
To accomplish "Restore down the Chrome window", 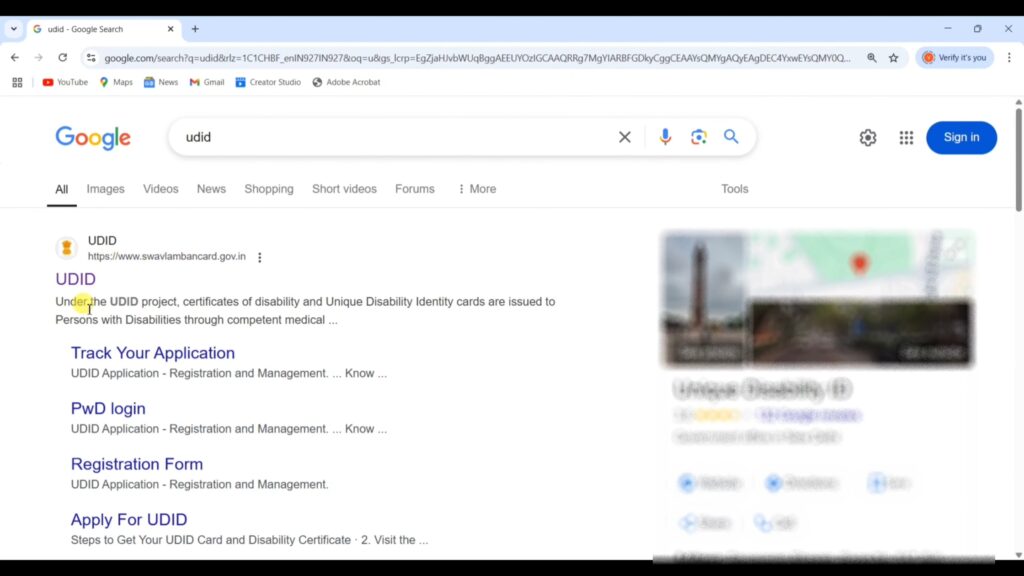I will pyautogui.click(x=978, y=29).
